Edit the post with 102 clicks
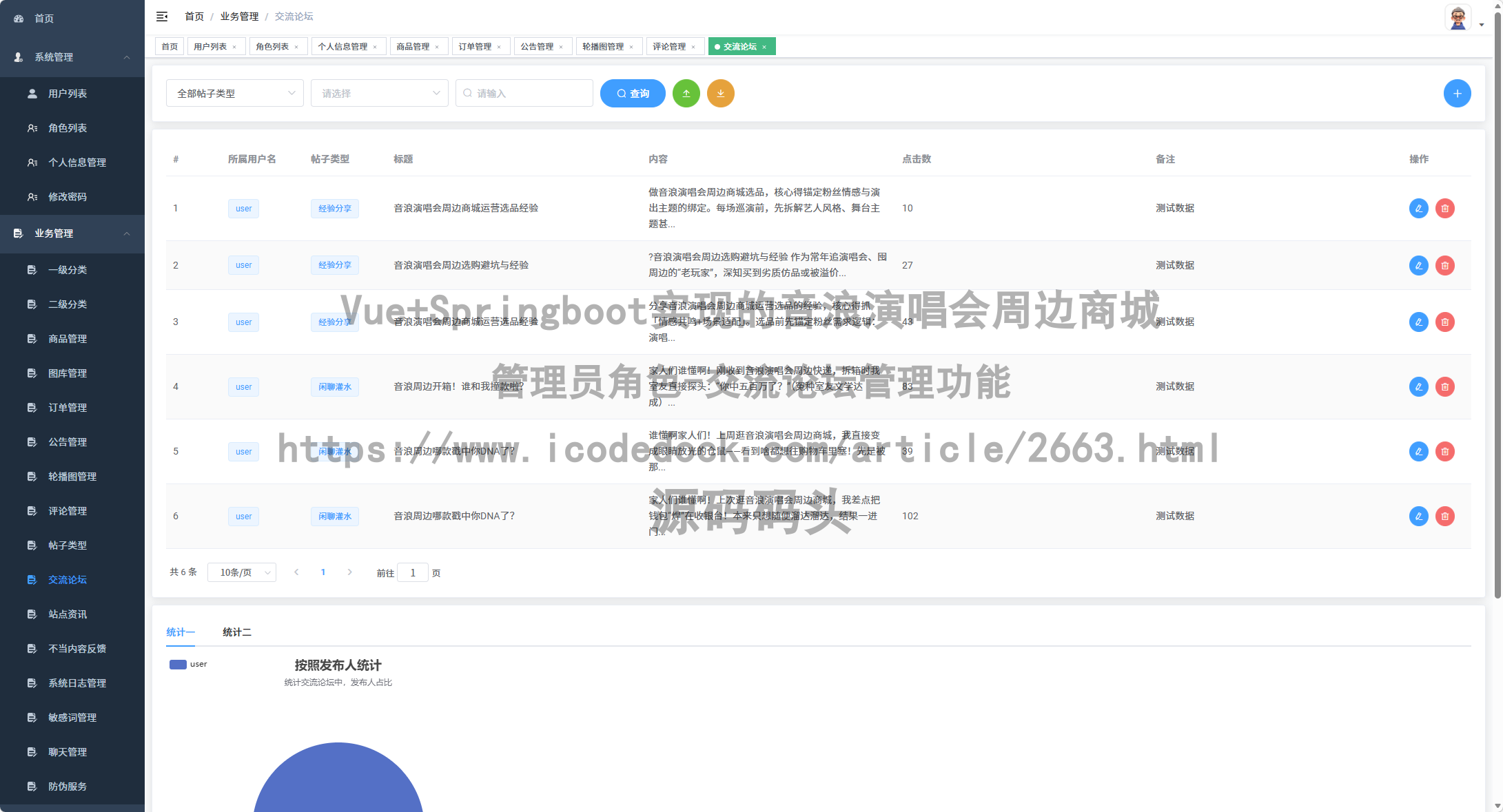 click(1419, 516)
